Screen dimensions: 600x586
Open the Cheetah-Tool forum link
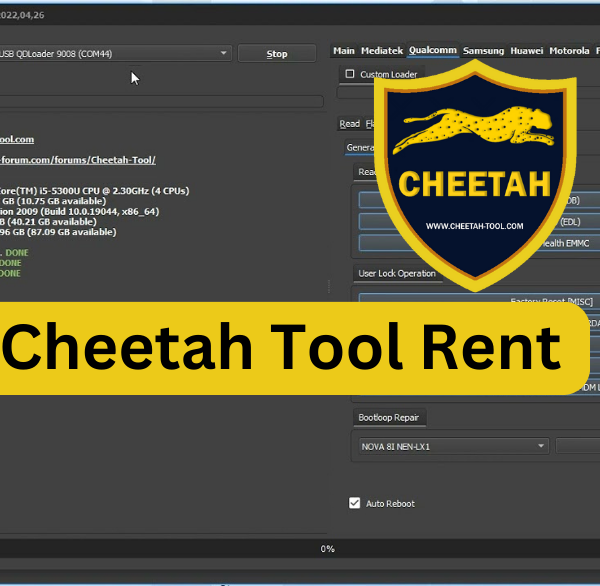78,160
